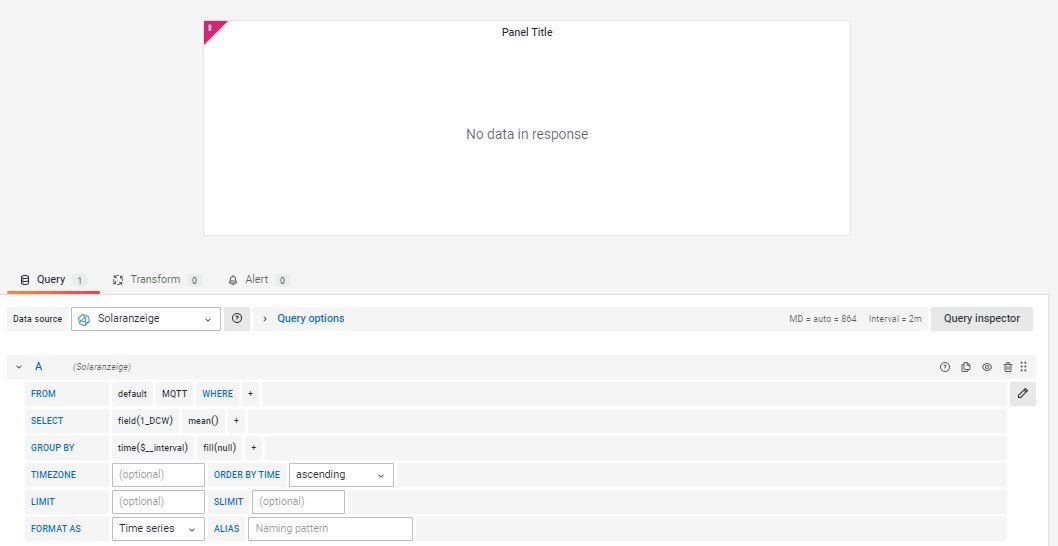Collapse query A row chevron

point(19,367)
